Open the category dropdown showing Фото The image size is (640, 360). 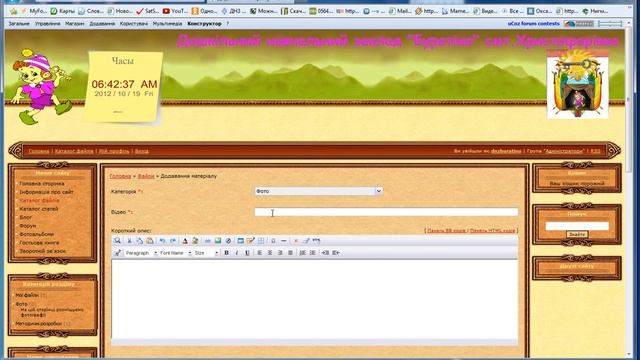coord(319,191)
